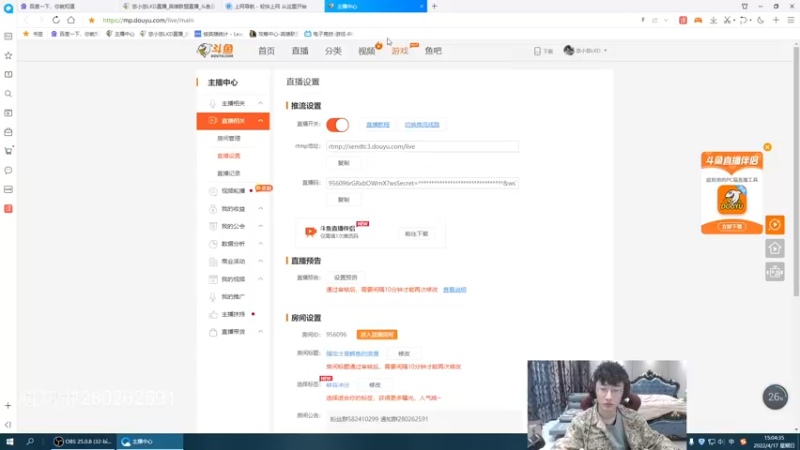Click the 斗鱼直播伴侣 camera icon

coord(310,232)
